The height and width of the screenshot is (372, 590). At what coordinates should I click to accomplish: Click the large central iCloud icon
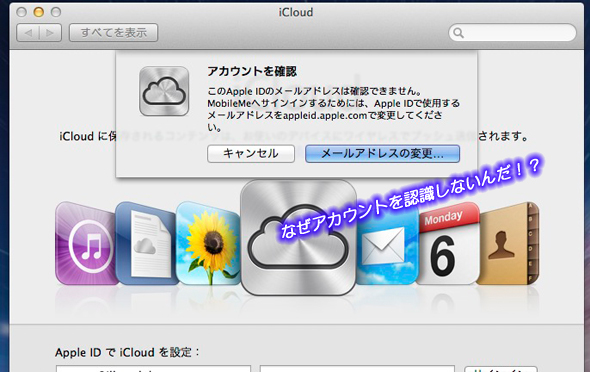click(x=298, y=238)
